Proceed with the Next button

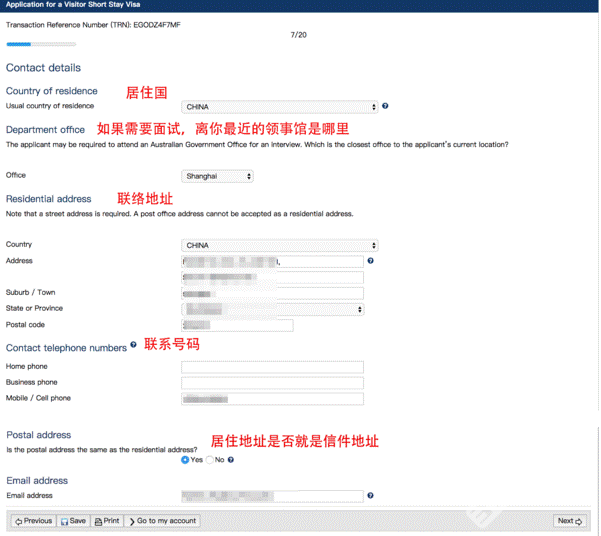[x=570, y=521]
